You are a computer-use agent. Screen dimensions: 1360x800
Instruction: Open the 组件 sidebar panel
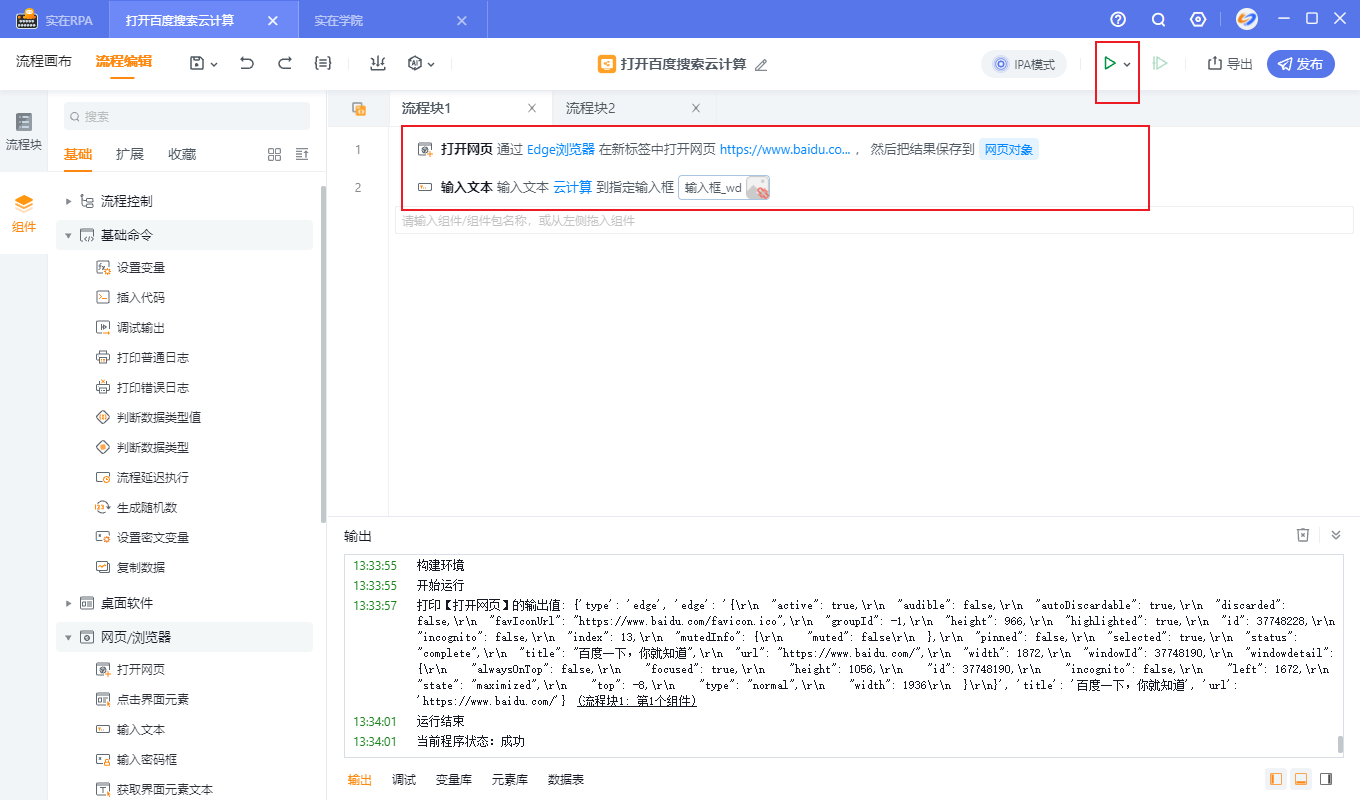pos(24,214)
